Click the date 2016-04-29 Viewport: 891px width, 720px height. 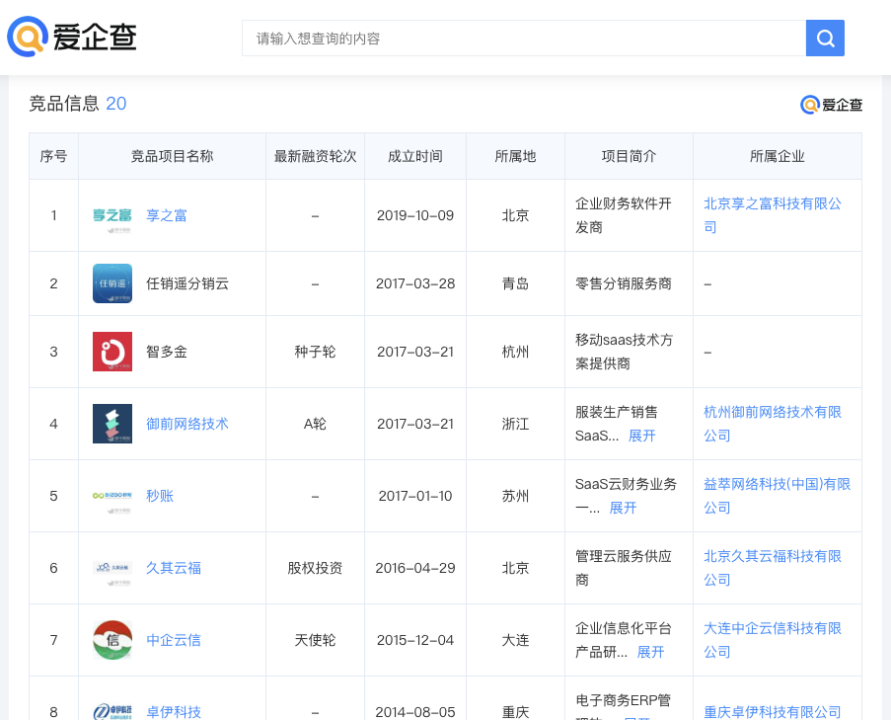pyautogui.click(x=415, y=568)
